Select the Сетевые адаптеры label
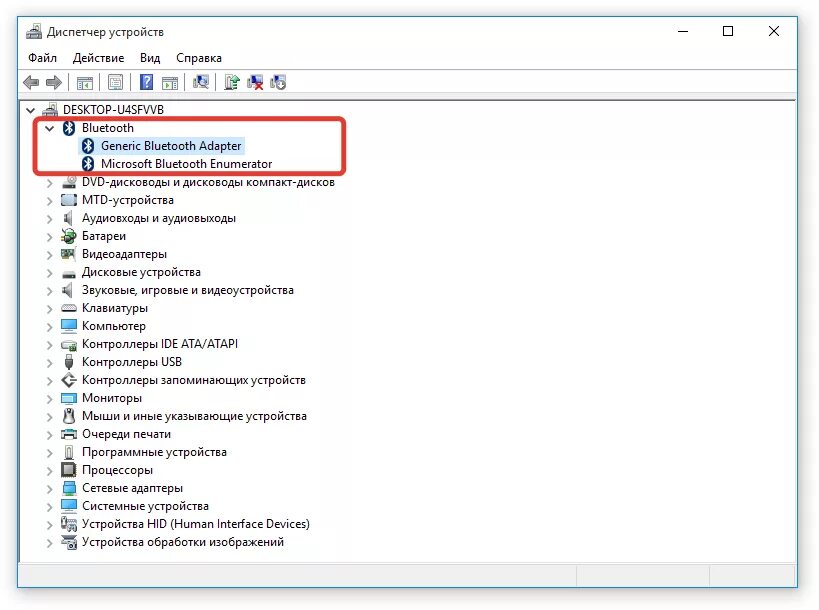This screenshot has width=819, height=610. pyautogui.click(x=132, y=488)
